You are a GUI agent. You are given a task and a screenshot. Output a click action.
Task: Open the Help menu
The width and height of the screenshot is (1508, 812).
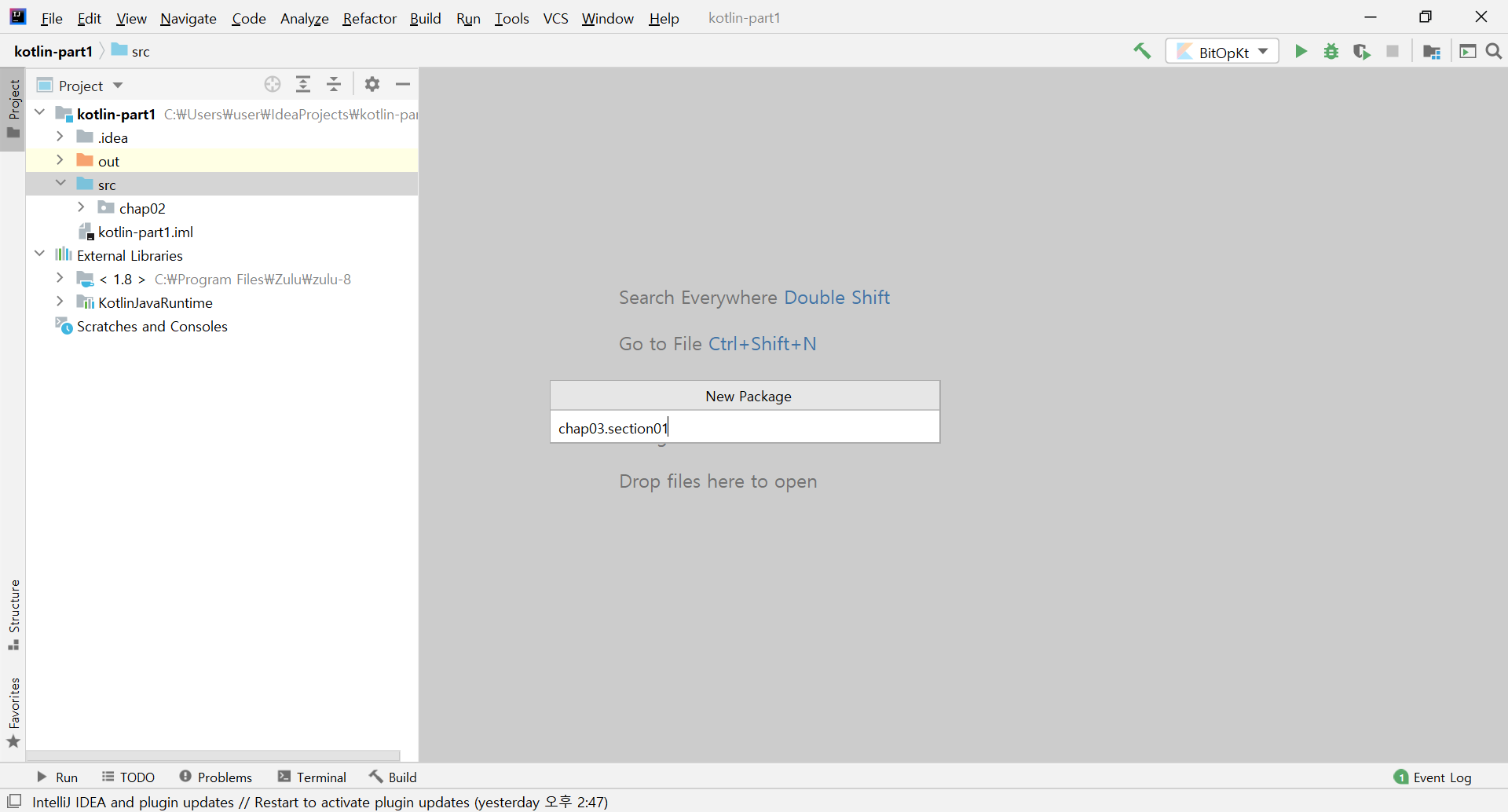[x=664, y=18]
